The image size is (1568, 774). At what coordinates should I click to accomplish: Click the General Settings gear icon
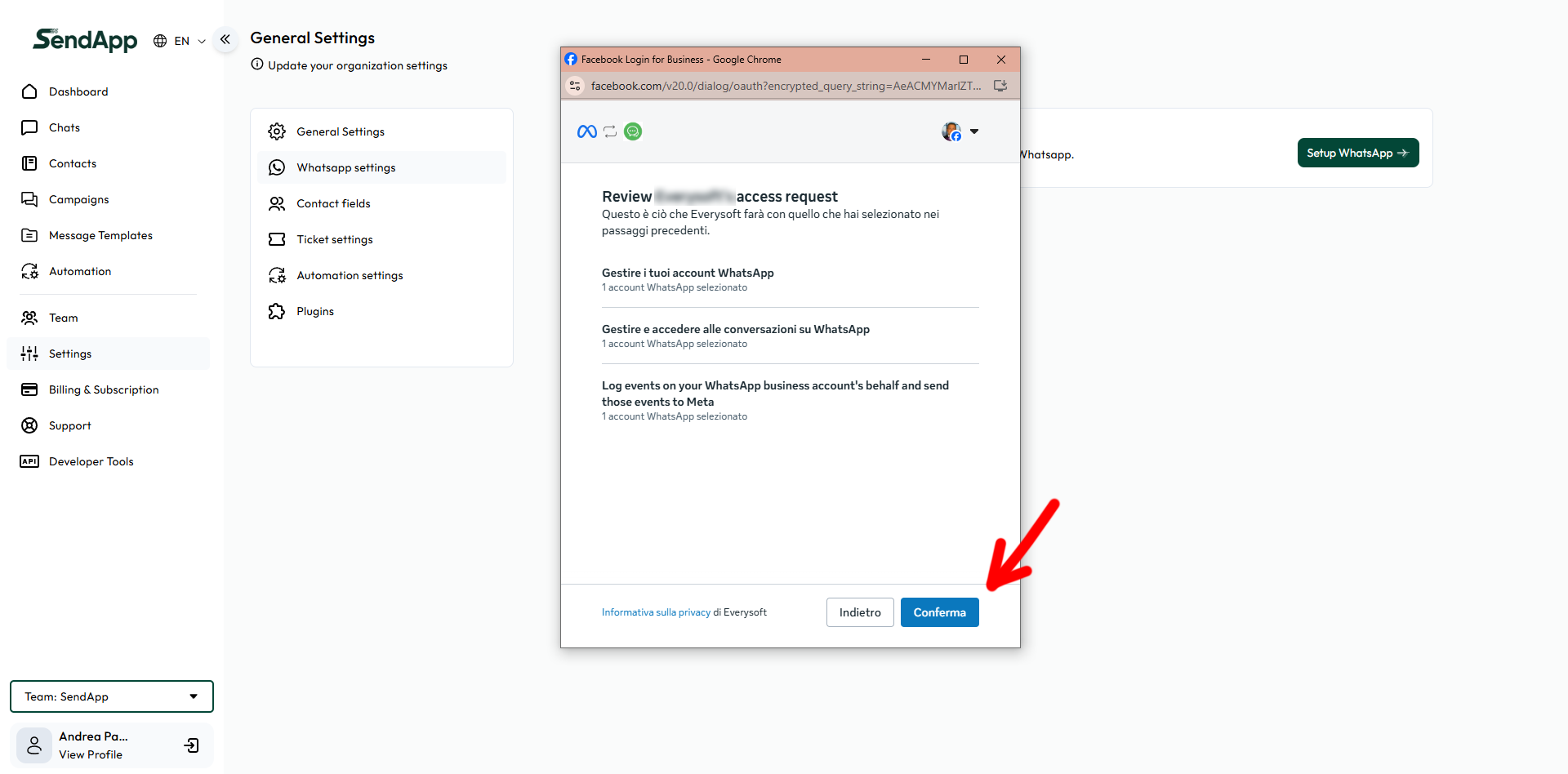point(277,131)
